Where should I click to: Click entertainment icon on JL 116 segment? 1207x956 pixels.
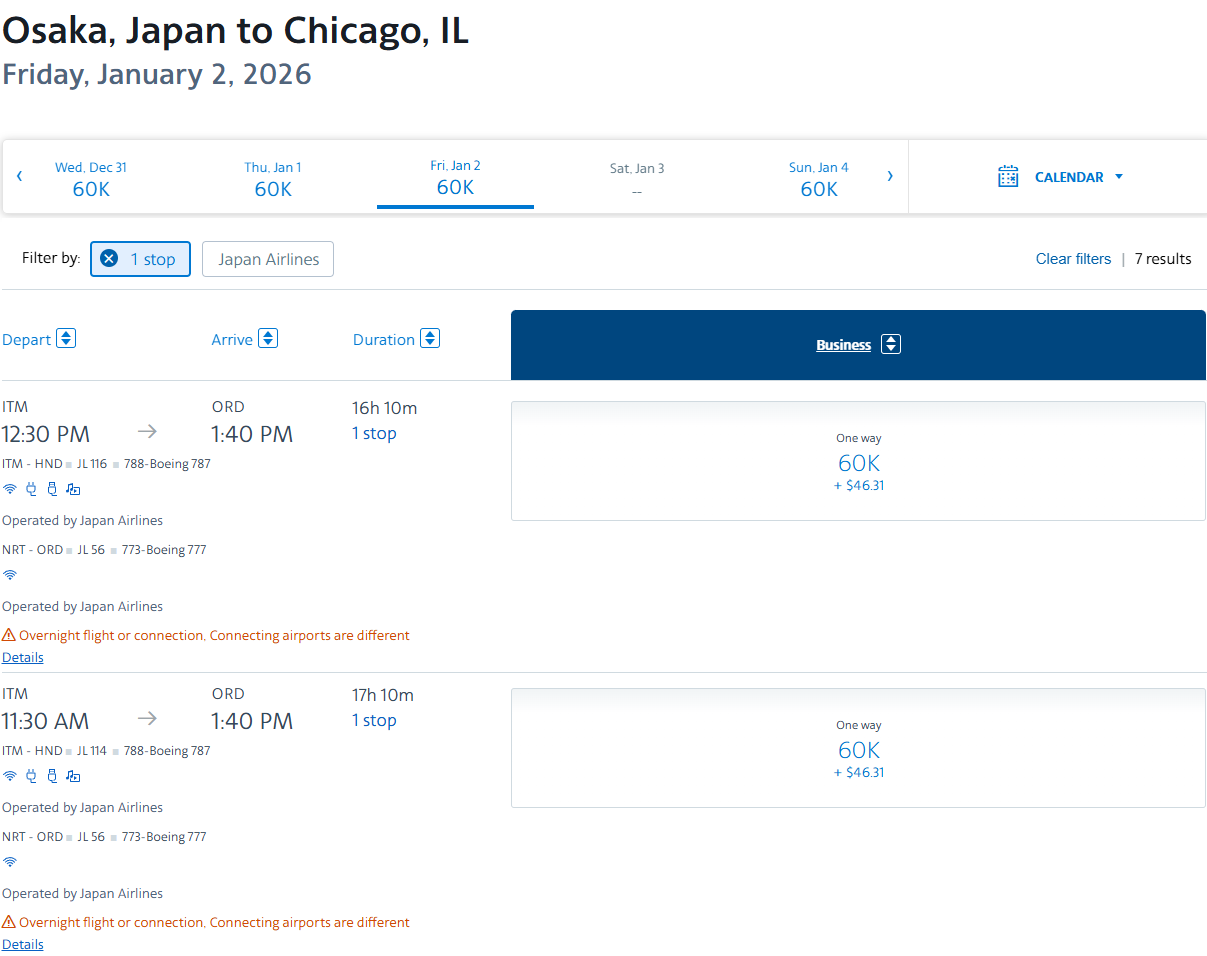point(73,489)
